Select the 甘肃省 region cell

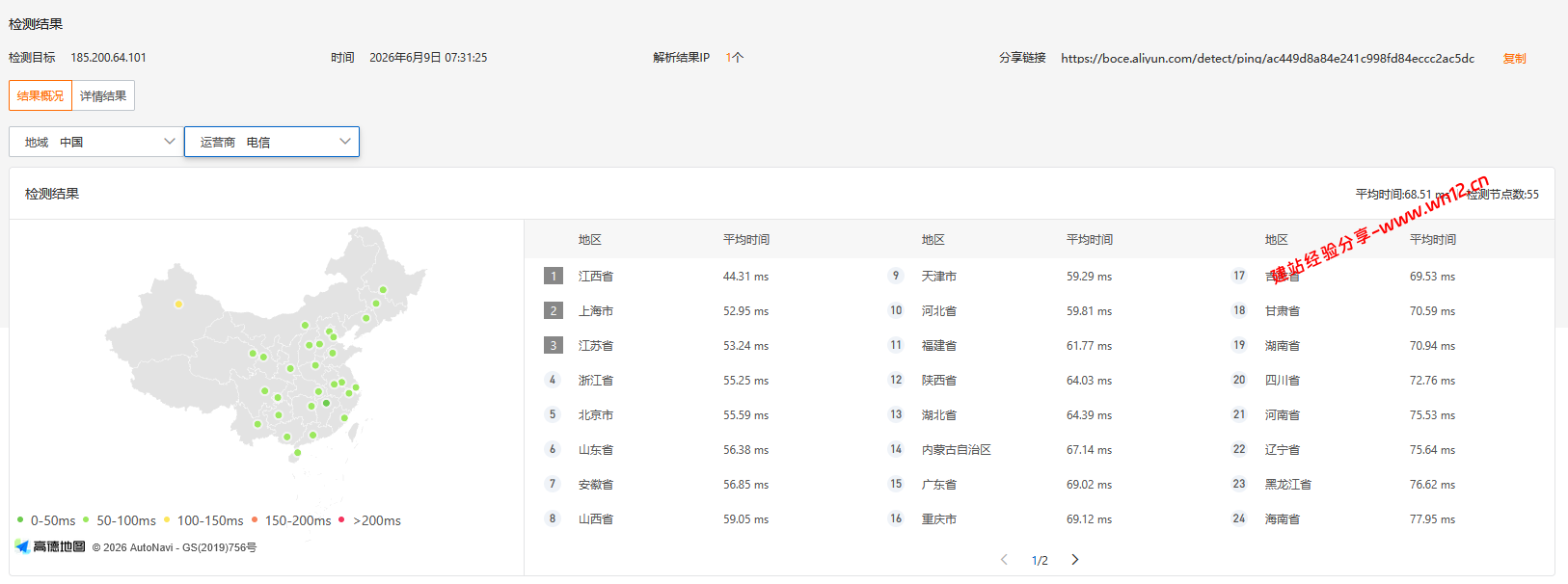[1283, 311]
